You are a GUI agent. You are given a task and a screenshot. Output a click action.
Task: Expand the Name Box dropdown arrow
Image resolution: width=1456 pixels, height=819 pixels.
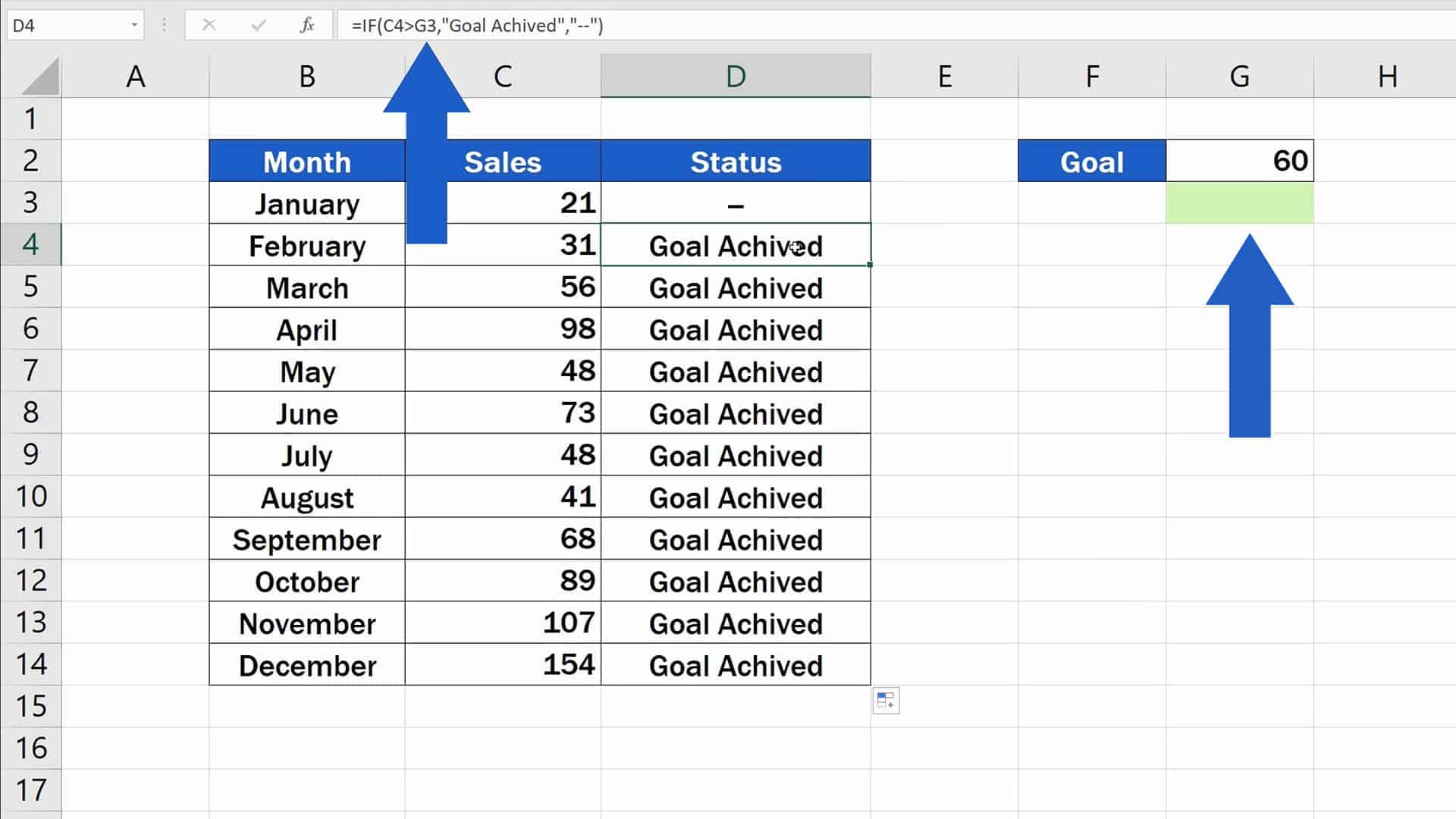[134, 25]
